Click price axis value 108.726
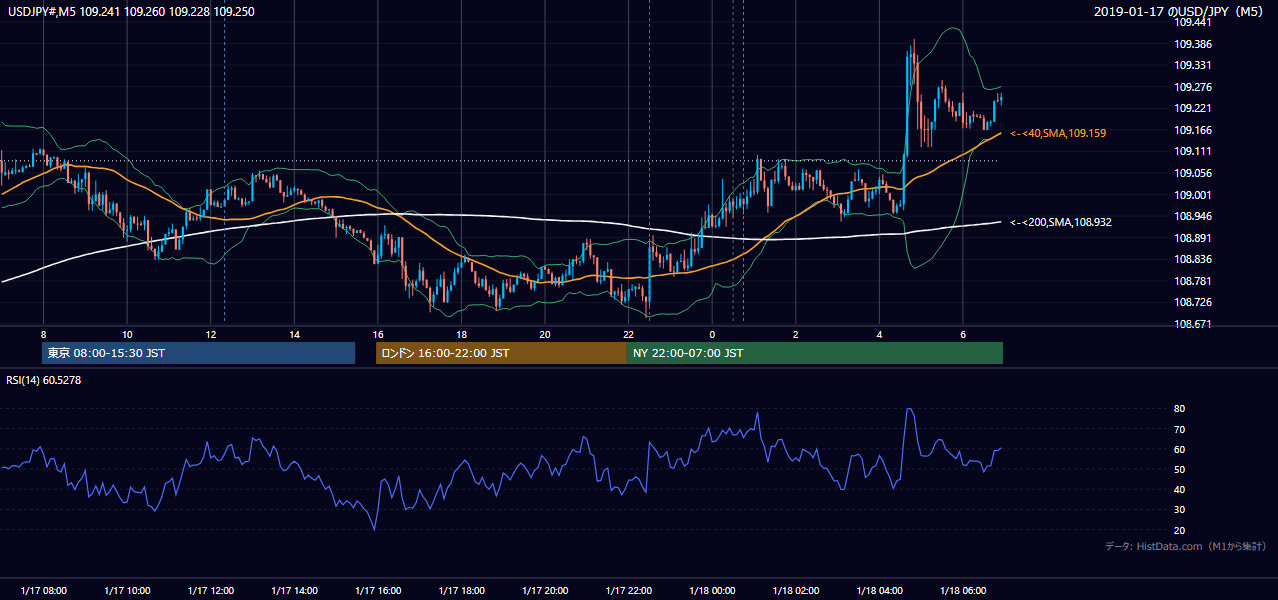Image resolution: width=1278 pixels, height=600 pixels. pyautogui.click(x=1193, y=302)
